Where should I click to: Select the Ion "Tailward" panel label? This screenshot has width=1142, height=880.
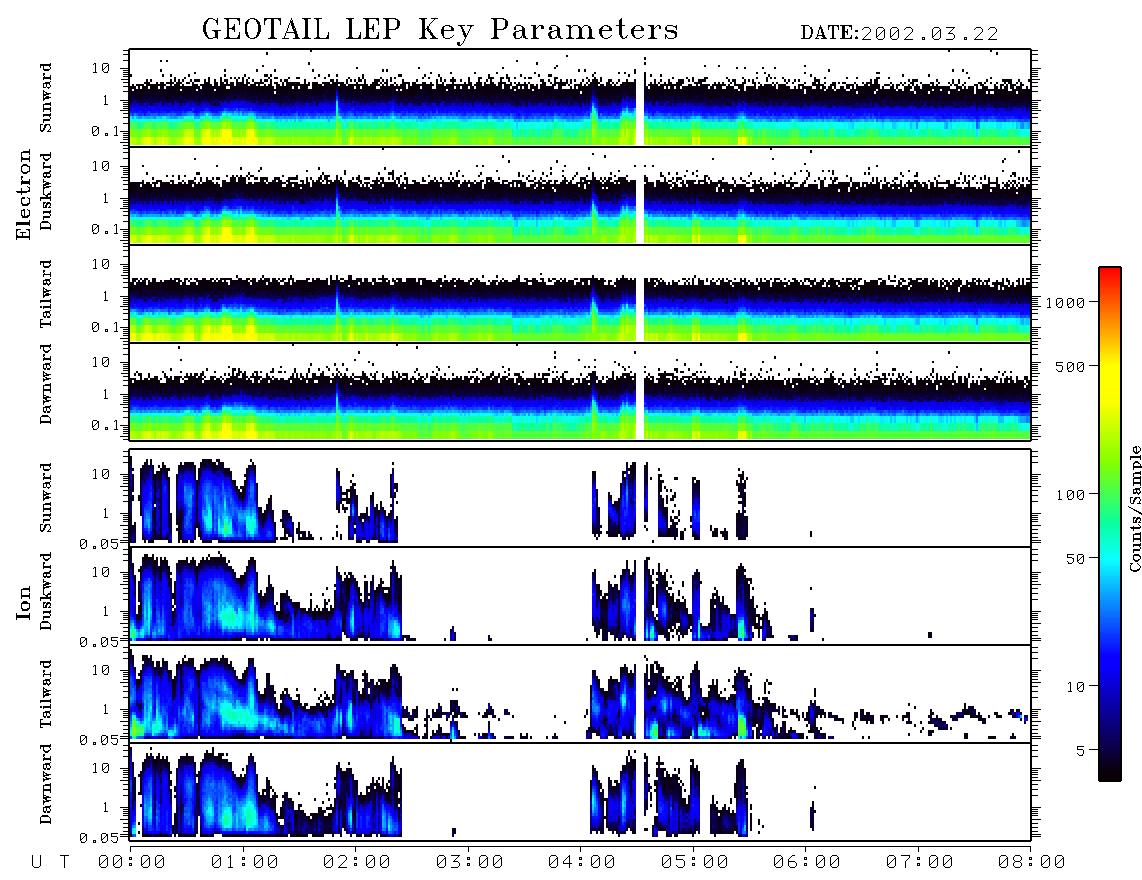pyautogui.click(x=46, y=694)
